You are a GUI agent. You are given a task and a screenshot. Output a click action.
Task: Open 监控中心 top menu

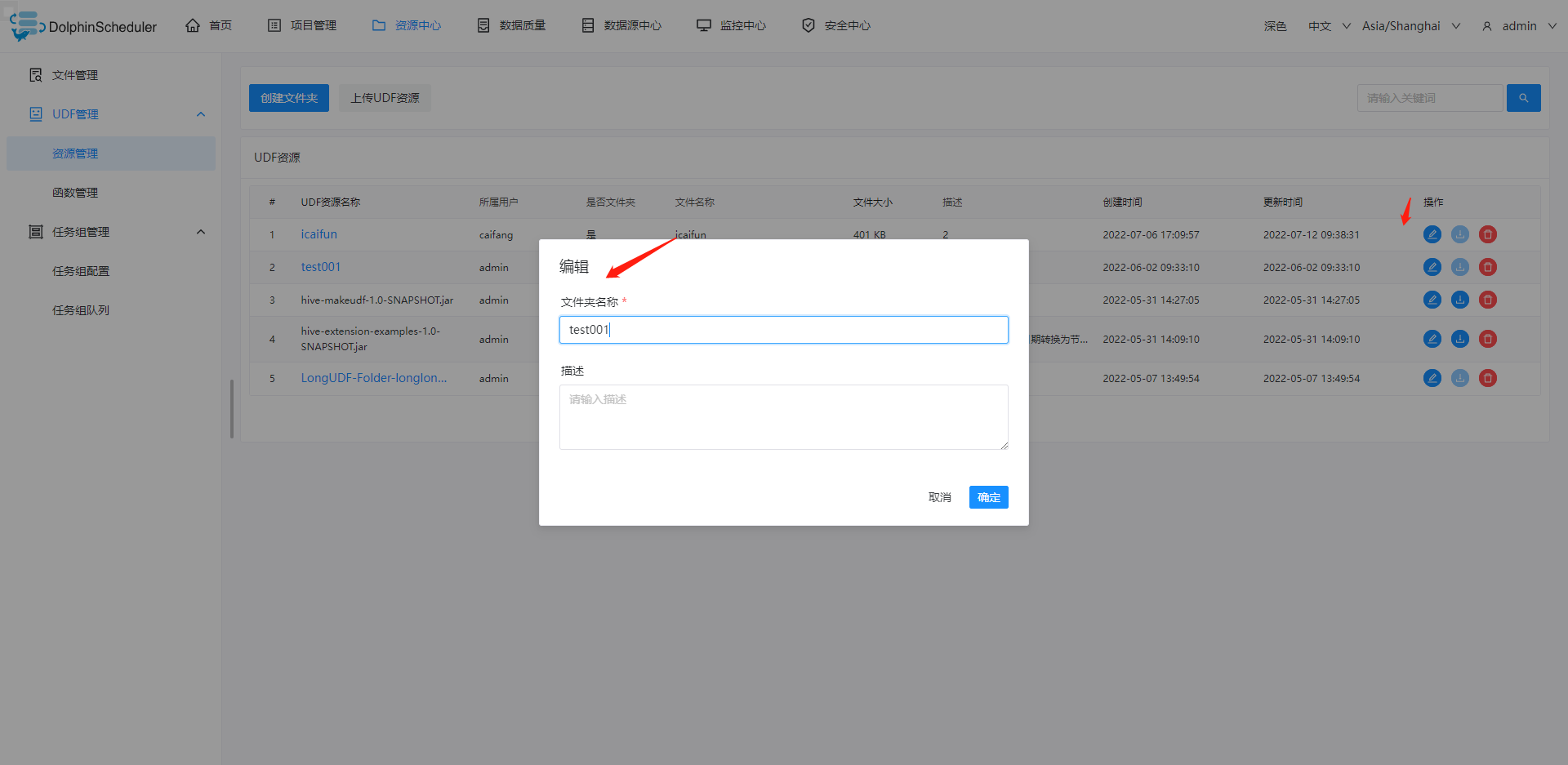[x=731, y=26]
